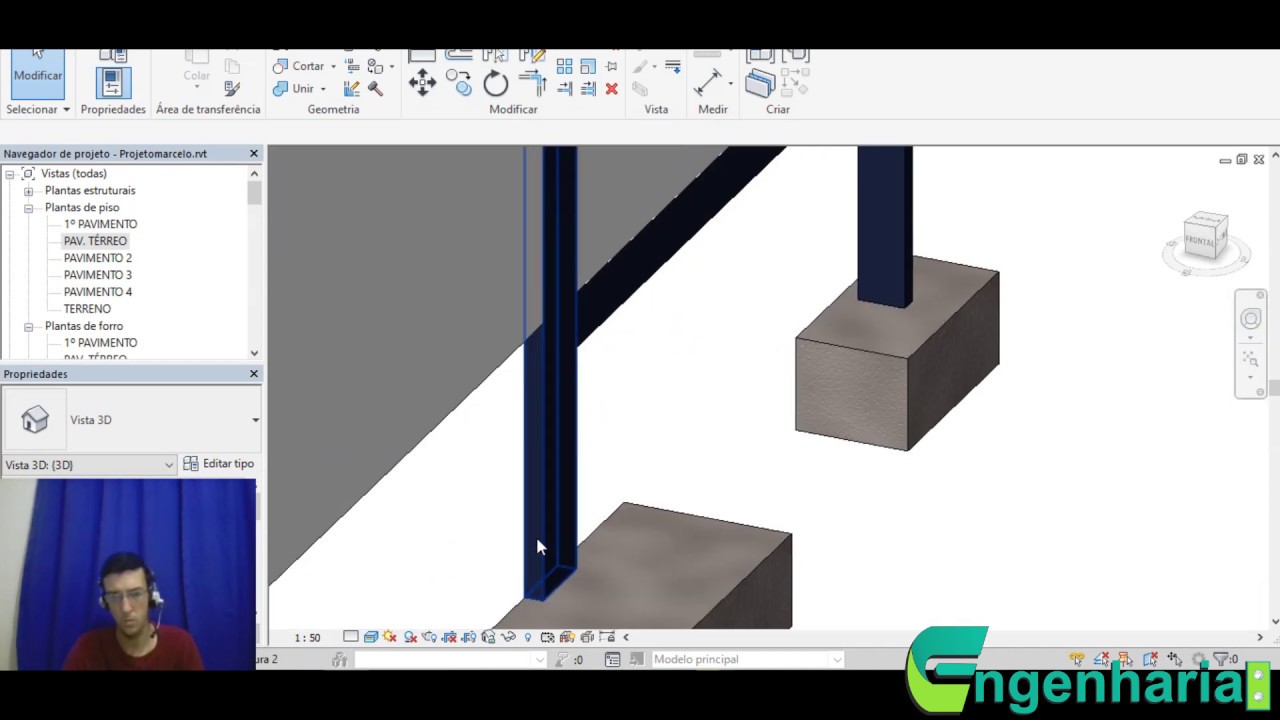
Task: Open the Vista 3D type selector dropdown
Action: (x=255, y=420)
